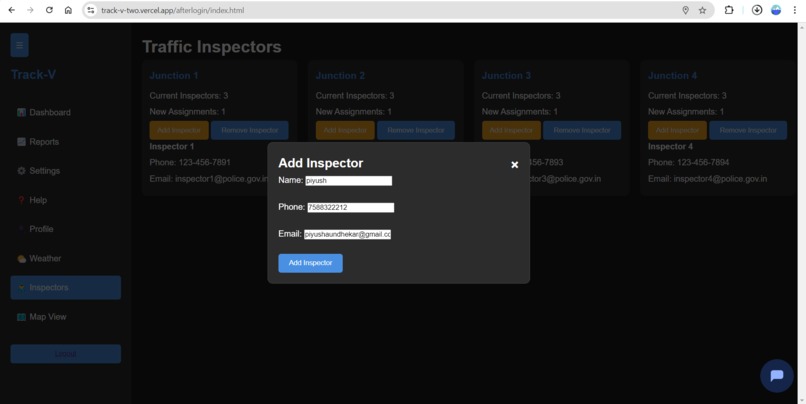Click the browser address bar URL
Image resolution: width=806 pixels, height=404 pixels.
[173, 10]
